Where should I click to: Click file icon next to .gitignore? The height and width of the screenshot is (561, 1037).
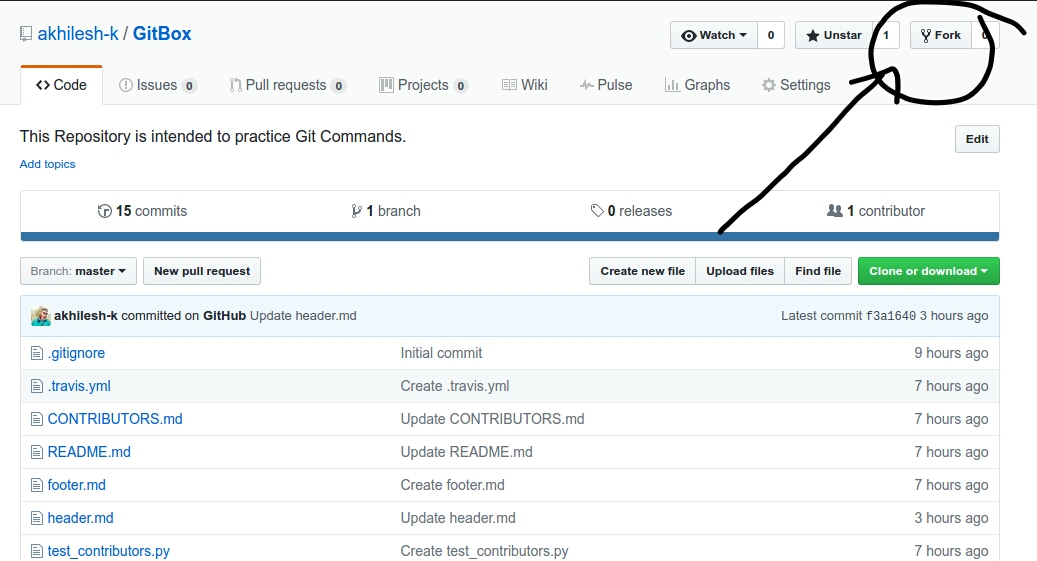tap(37, 353)
